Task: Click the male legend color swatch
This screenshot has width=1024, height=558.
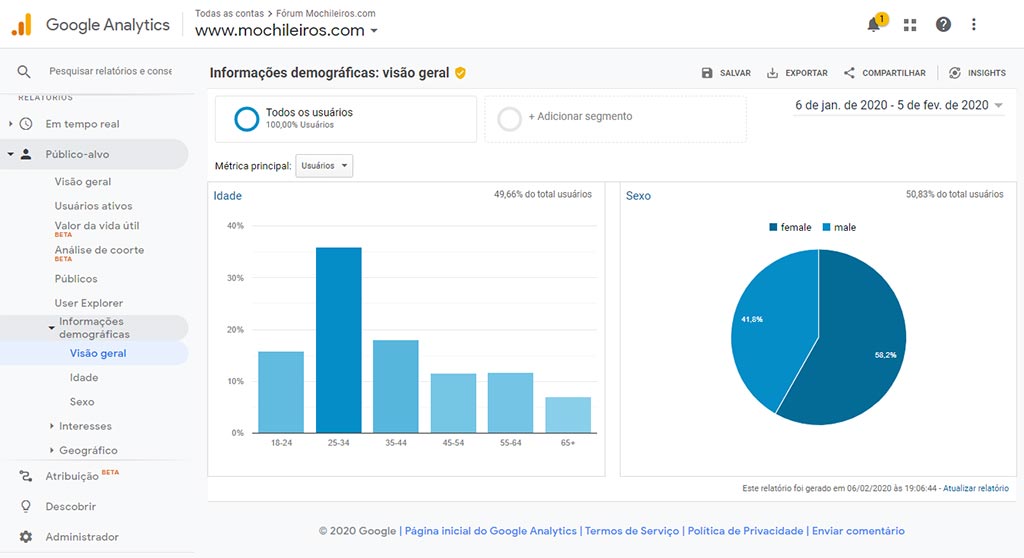Action: (826, 227)
